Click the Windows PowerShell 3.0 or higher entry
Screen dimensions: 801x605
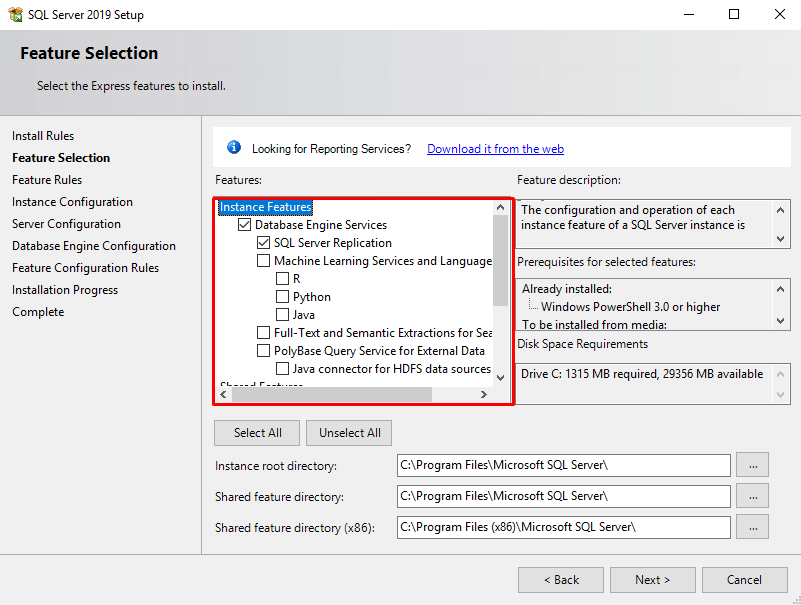(x=630, y=307)
